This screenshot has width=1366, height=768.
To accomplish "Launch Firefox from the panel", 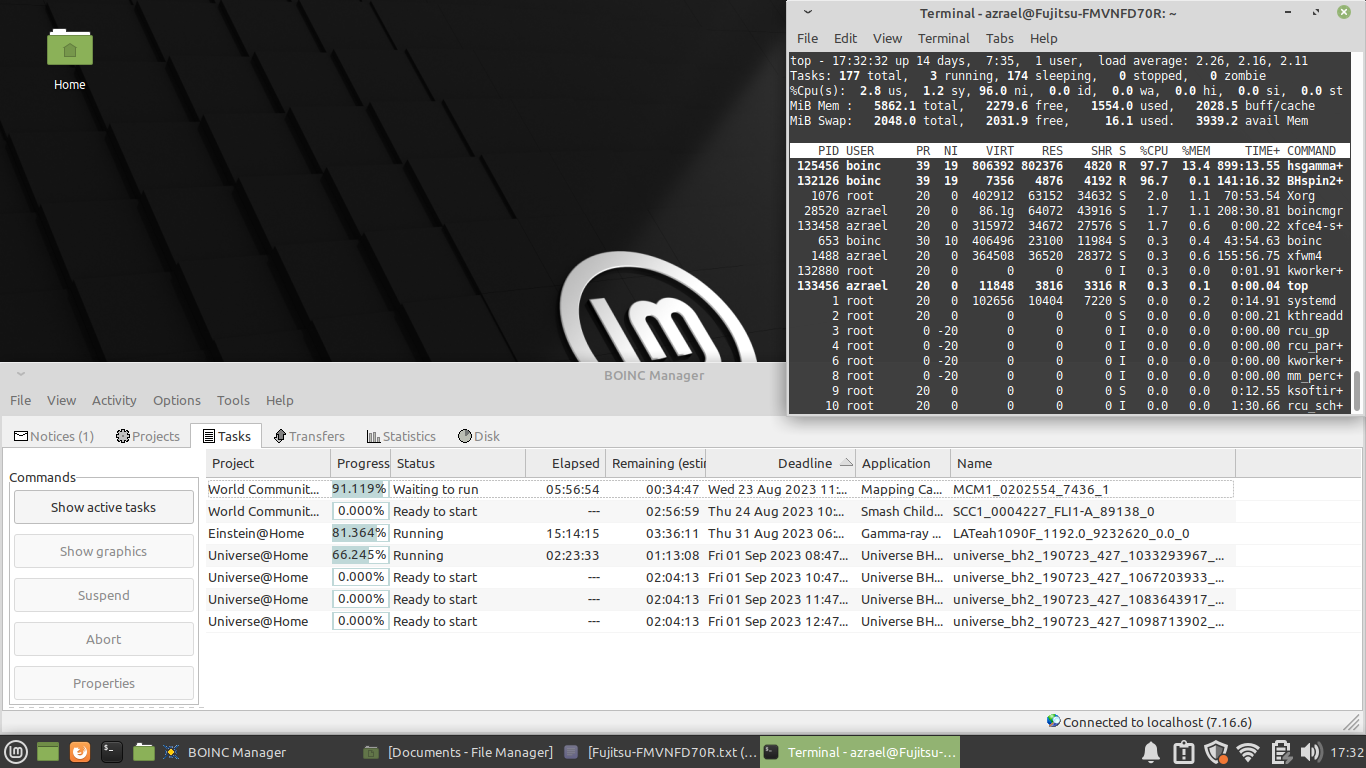I will tap(80, 752).
